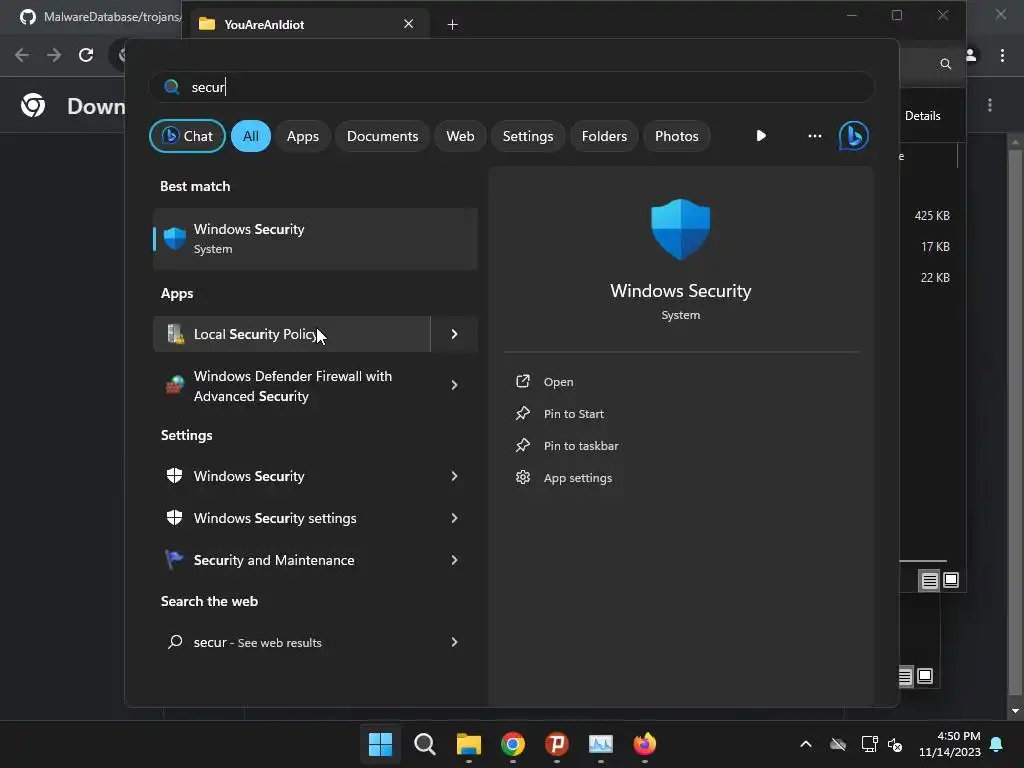
Task: Reload the Chrome page
Action: click(86, 55)
